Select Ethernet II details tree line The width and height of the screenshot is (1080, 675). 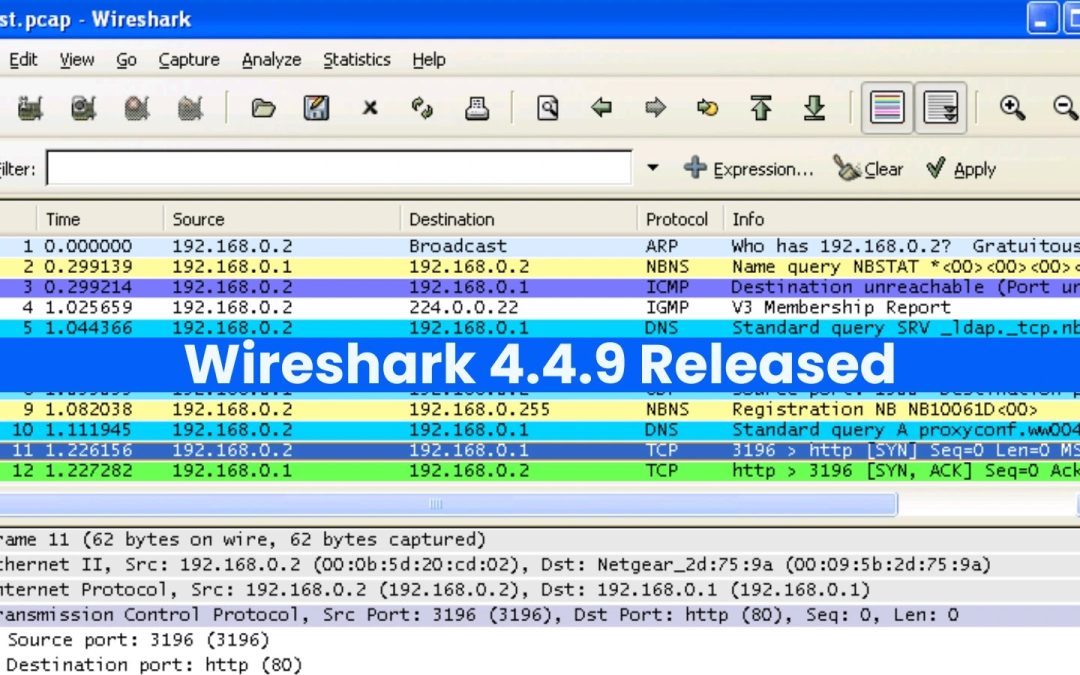tap(540, 565)
